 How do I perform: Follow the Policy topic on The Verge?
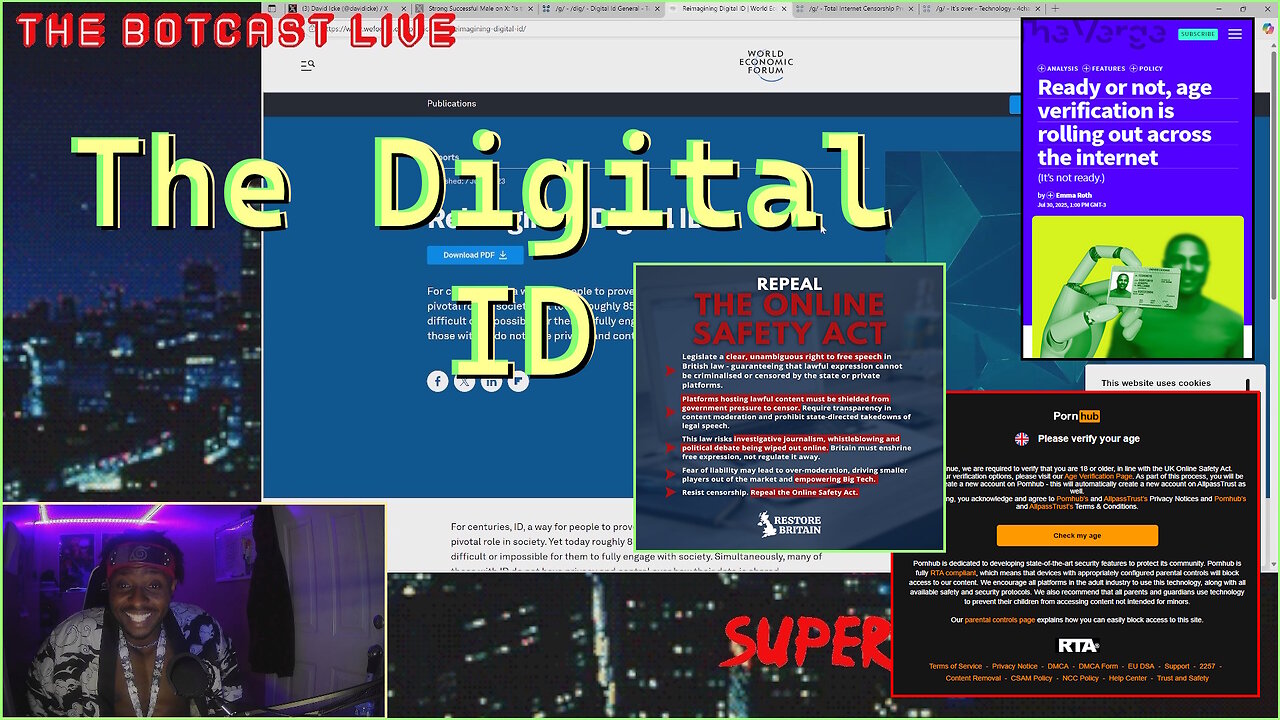pyautogui.click(x=1146, y=69)
